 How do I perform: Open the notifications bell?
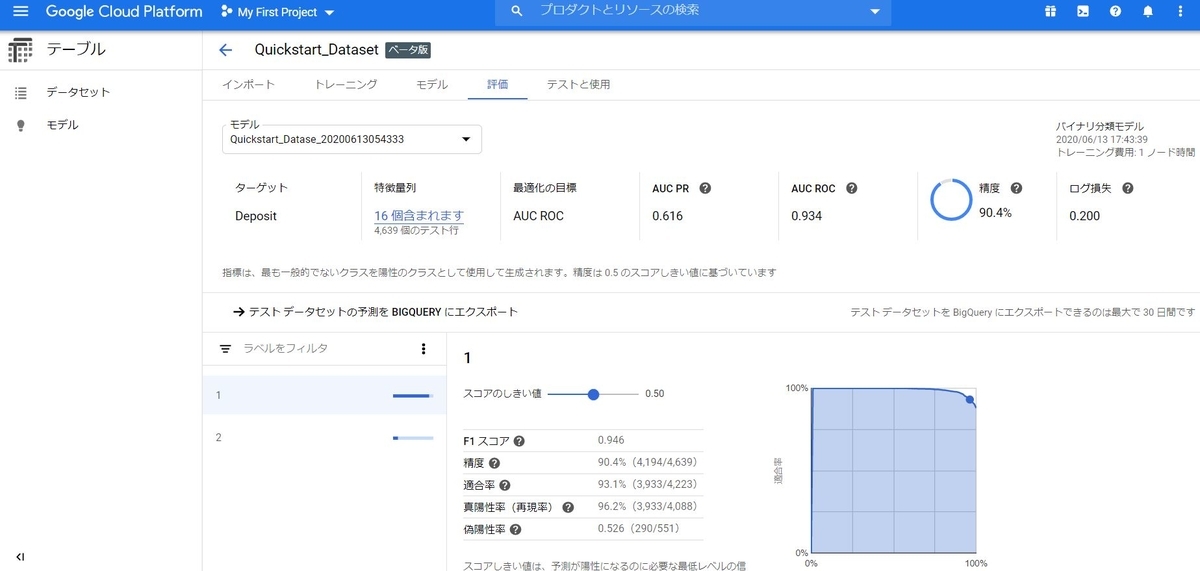point(1148,12)
